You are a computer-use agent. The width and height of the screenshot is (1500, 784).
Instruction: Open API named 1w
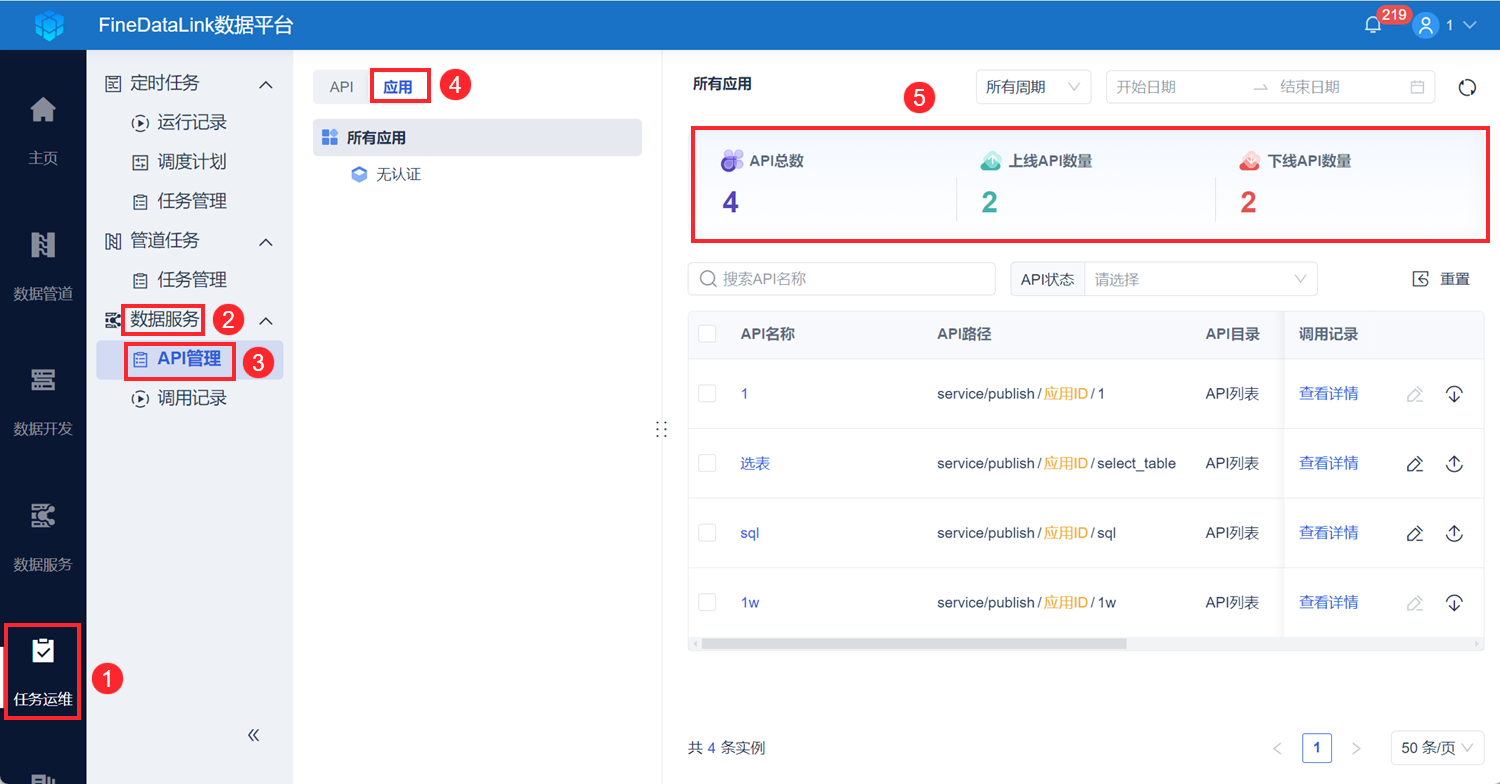(x=750, y=603)
